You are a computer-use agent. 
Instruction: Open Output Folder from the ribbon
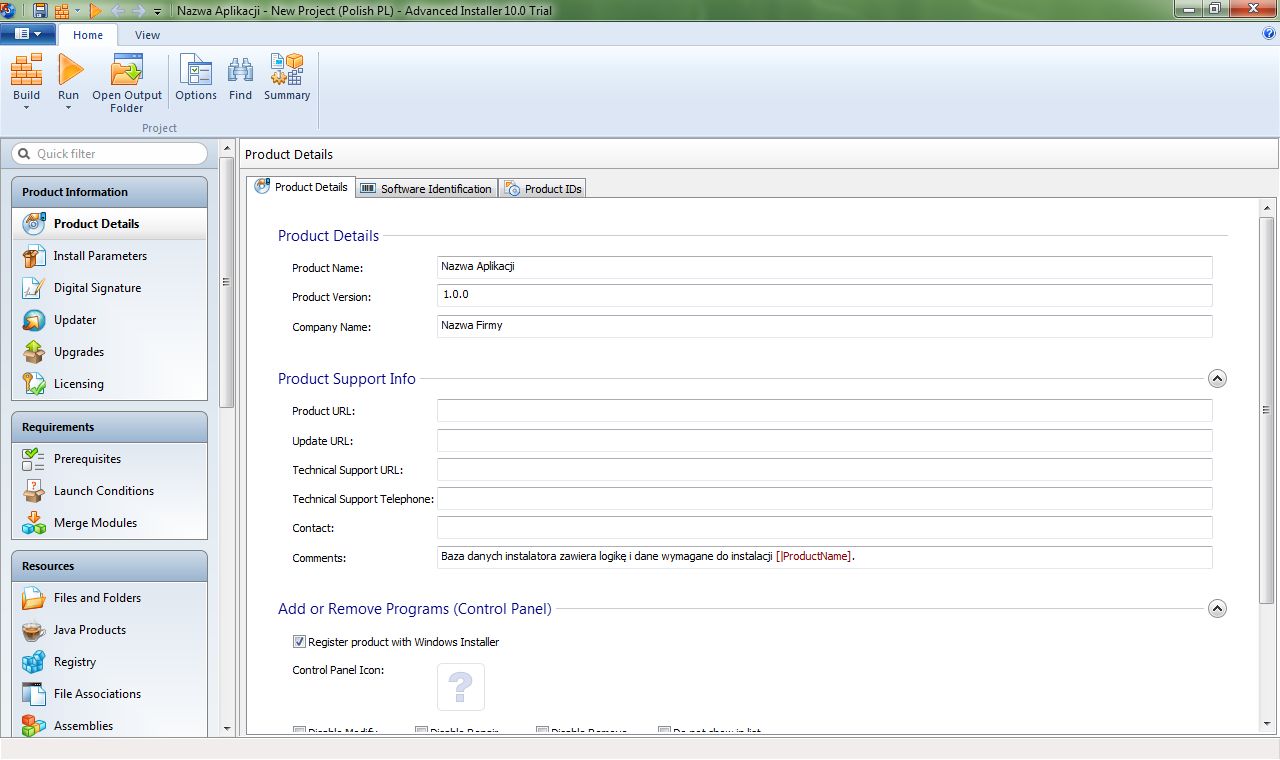pos(127,83)
